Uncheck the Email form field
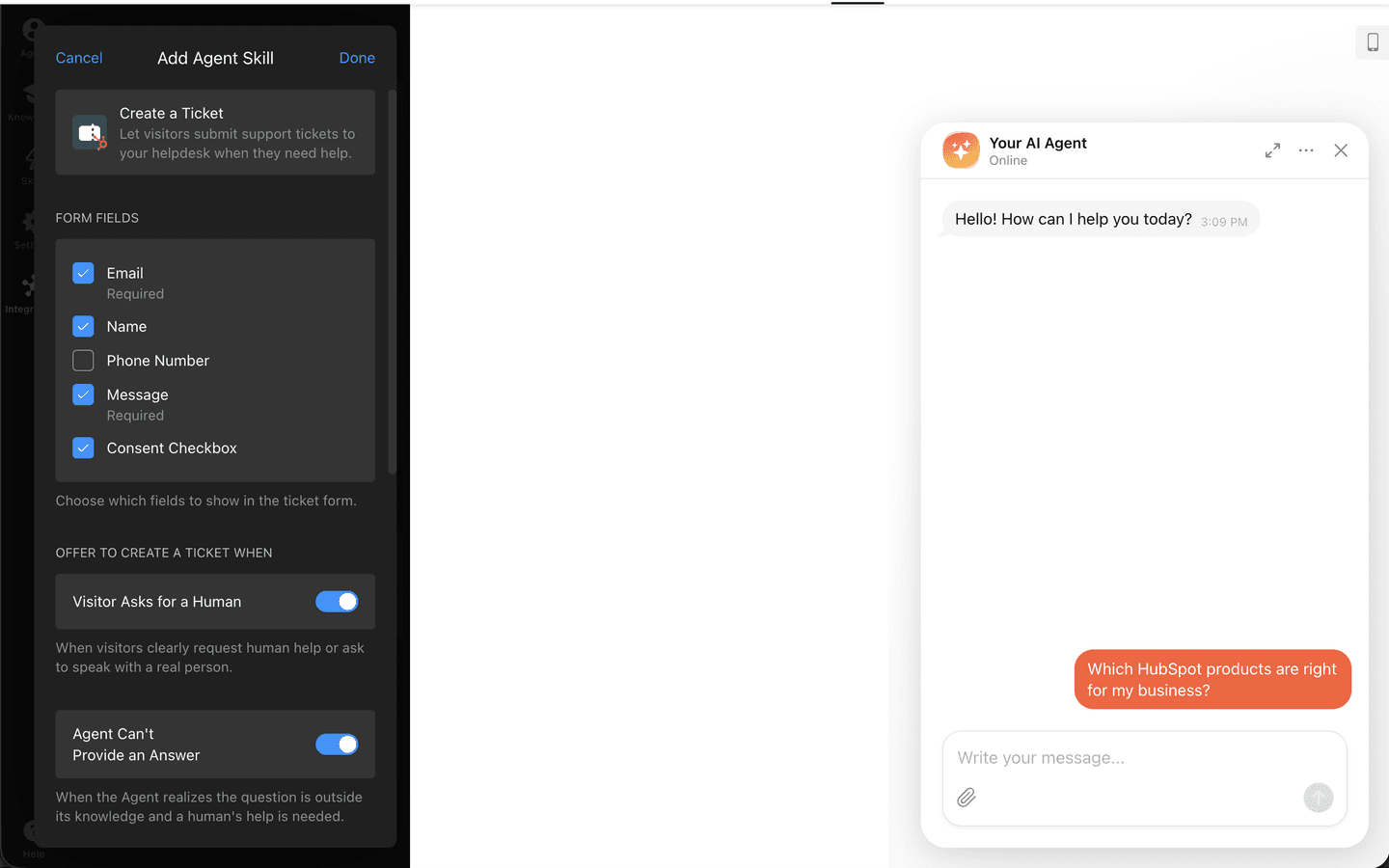1389x868 pixels. click(x=84, y=273)
